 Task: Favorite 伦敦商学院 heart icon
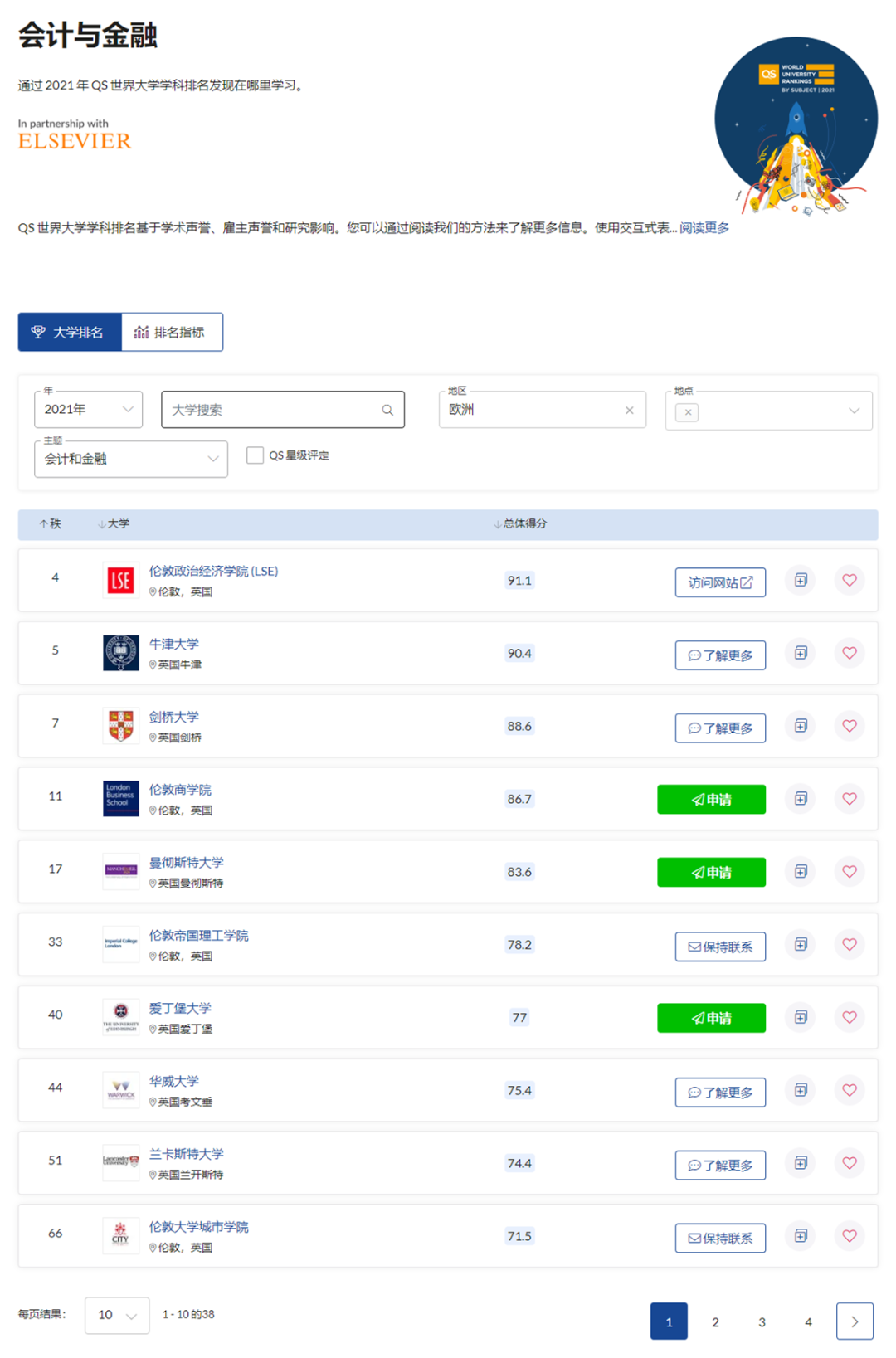click(x=850, y=798)
